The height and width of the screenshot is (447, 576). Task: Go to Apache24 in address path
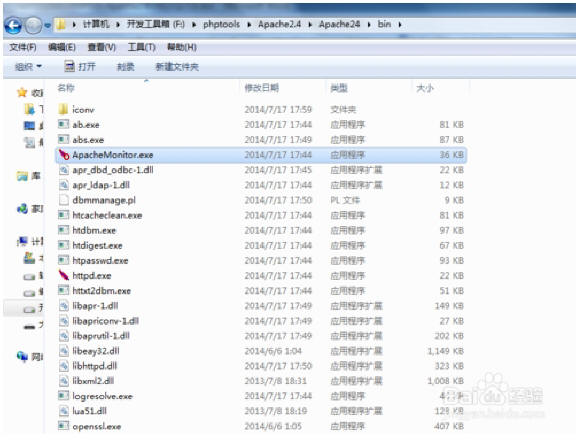click(339, 24)
